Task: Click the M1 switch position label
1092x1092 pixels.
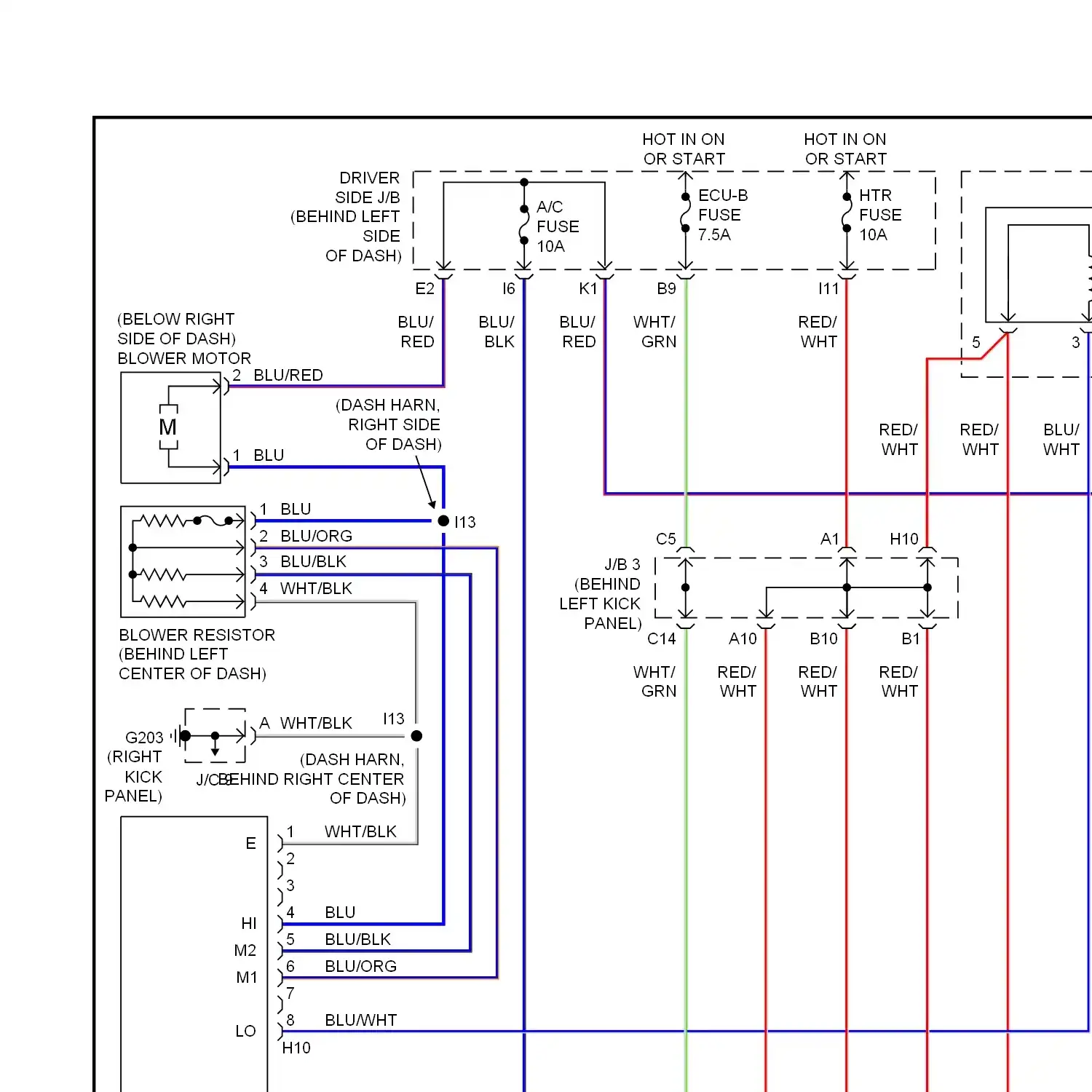Action: (x=247, y=977)
